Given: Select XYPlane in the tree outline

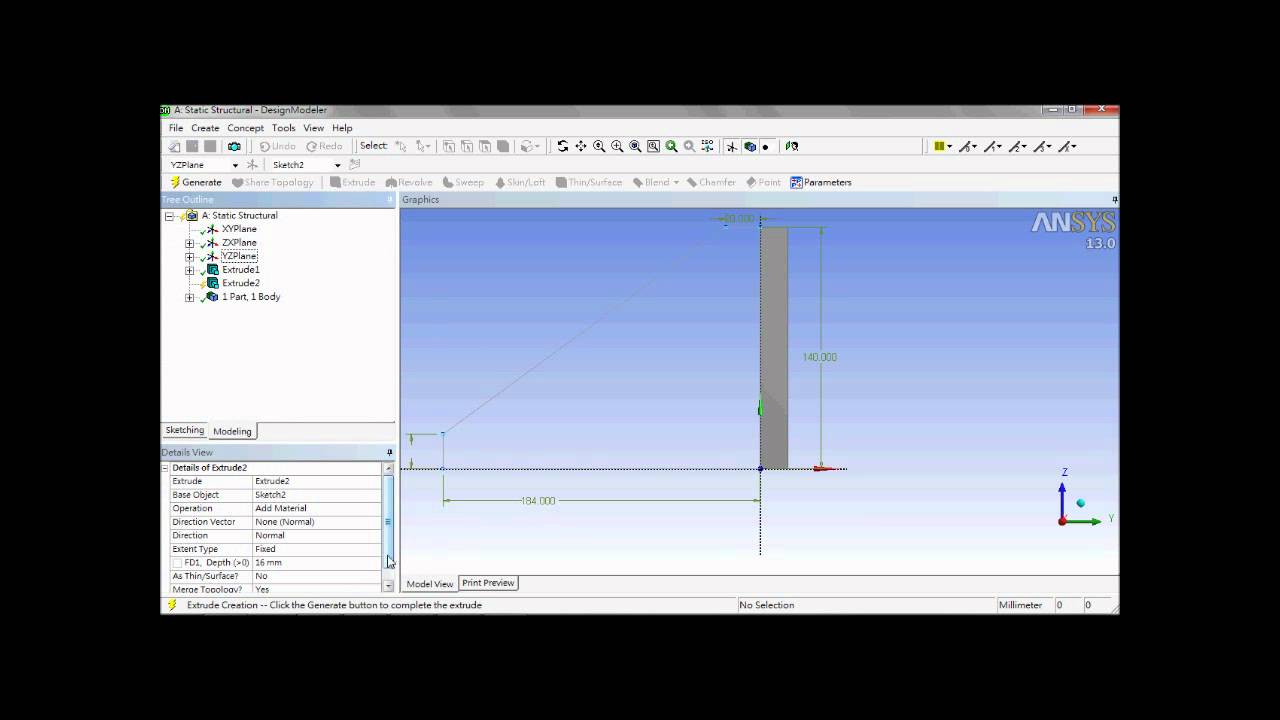Looking at the screenshot, I should 239,229.
